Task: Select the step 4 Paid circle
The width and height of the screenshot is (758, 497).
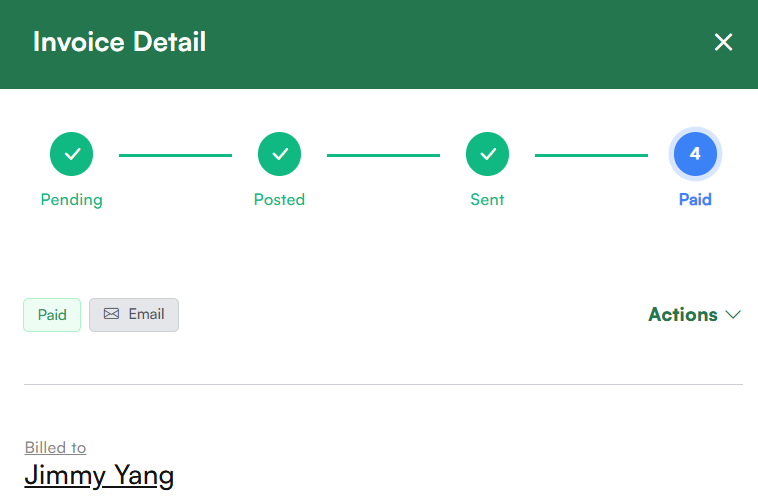Action: point(695,154)
